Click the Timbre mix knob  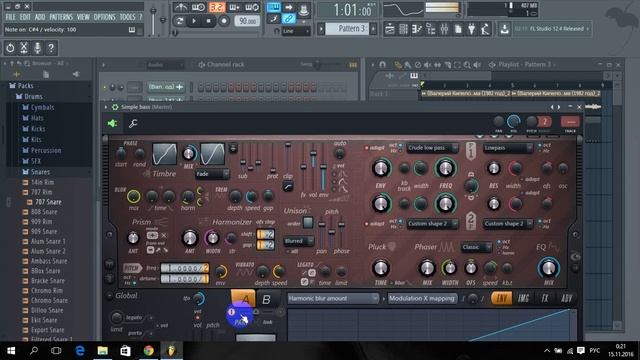pos(189,154)
